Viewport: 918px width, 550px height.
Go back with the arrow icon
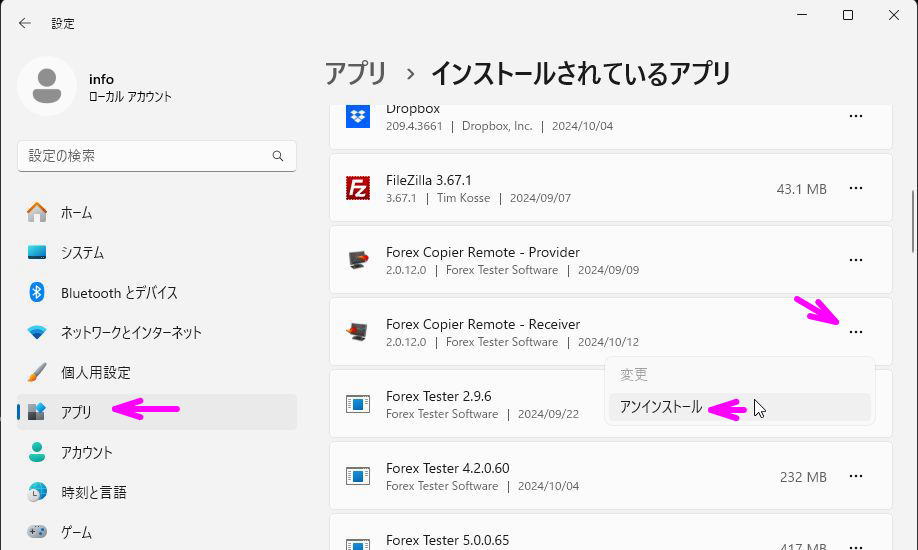25,23
